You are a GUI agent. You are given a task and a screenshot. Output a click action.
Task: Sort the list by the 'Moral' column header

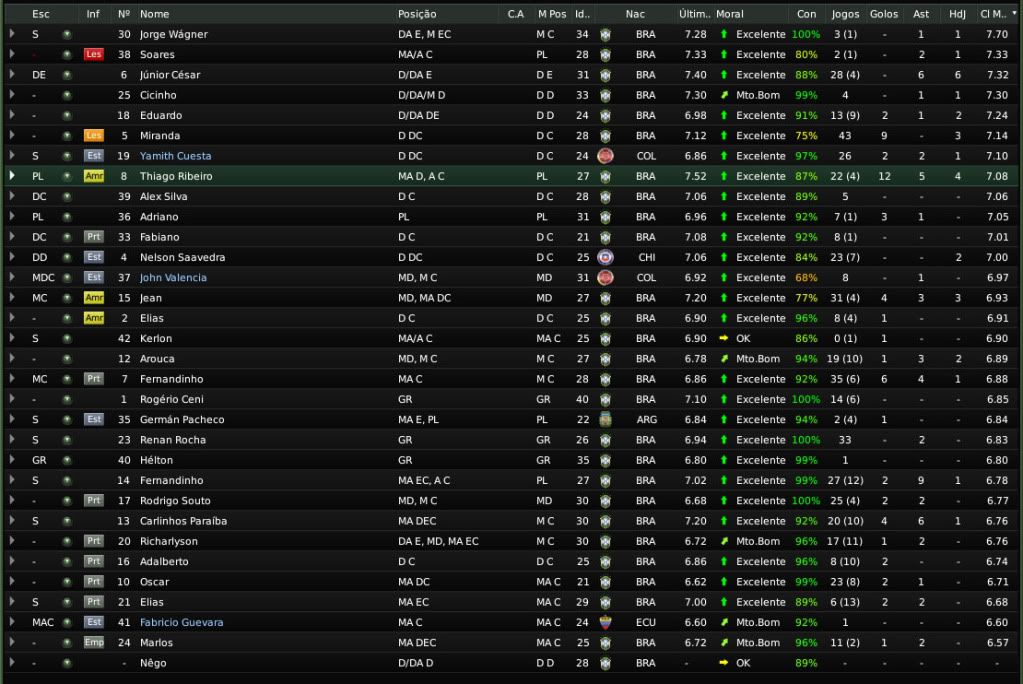click(730, 14)
